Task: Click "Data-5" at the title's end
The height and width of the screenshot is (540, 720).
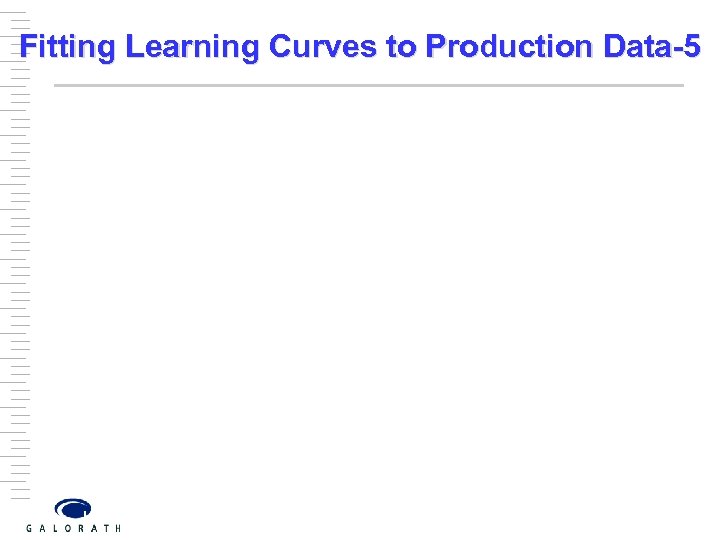Action: coord(654,47)
